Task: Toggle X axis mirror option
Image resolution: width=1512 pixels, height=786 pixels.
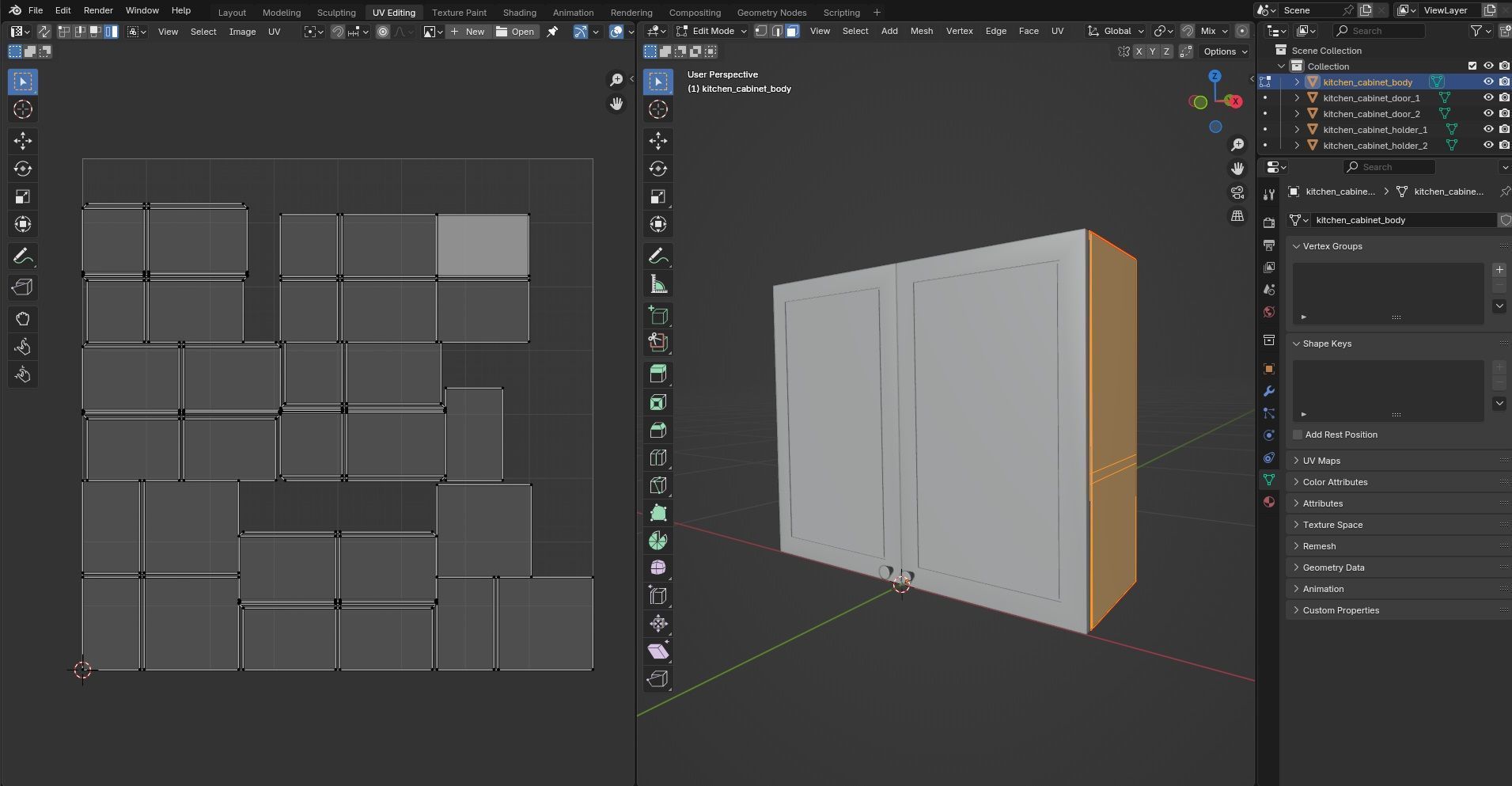Action: (x=1139, y=51)
